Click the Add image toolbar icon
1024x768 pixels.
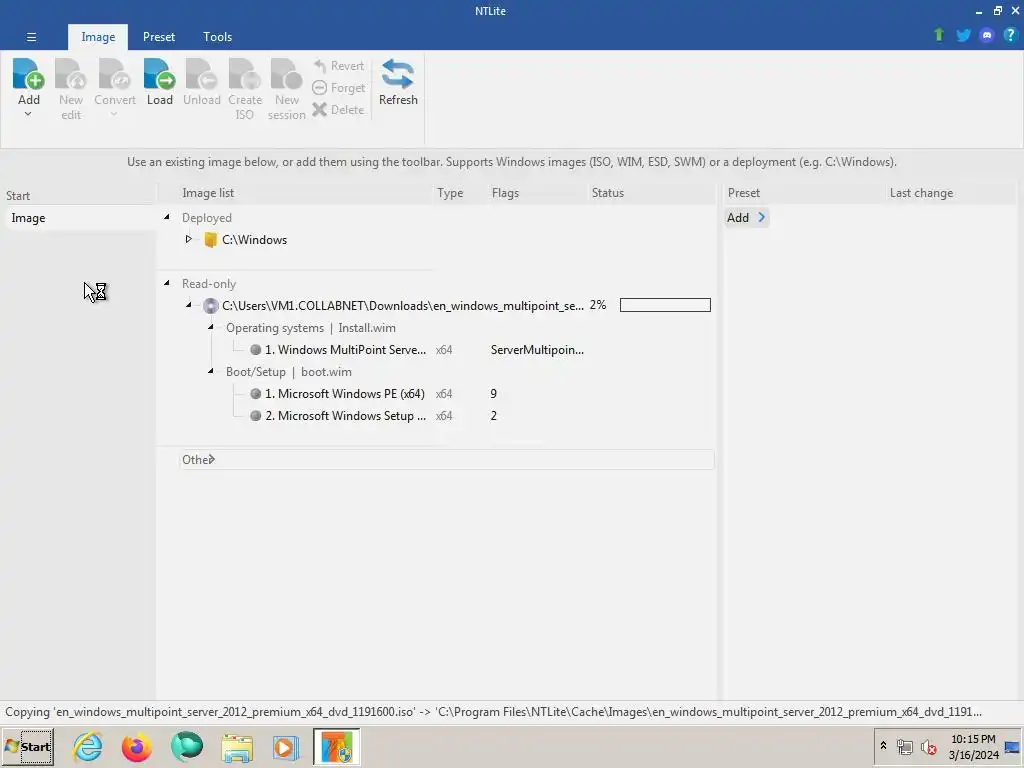[28, 74]
